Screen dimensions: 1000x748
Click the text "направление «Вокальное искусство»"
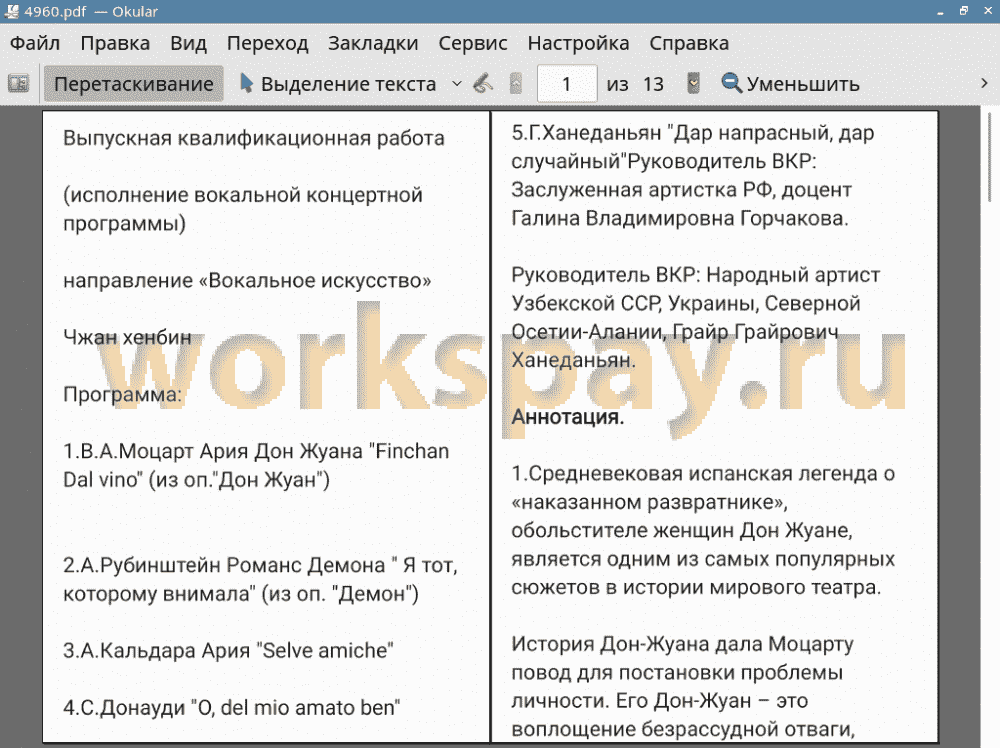(247, 280)
